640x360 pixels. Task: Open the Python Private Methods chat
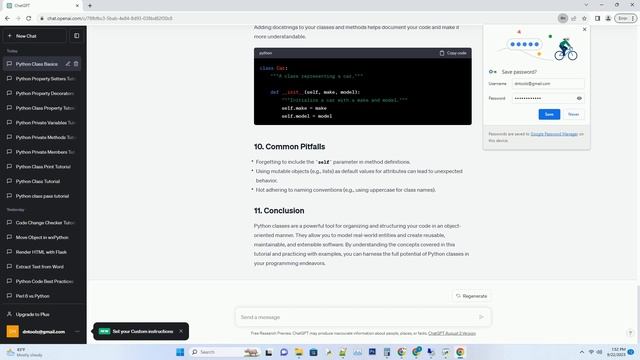43,138
